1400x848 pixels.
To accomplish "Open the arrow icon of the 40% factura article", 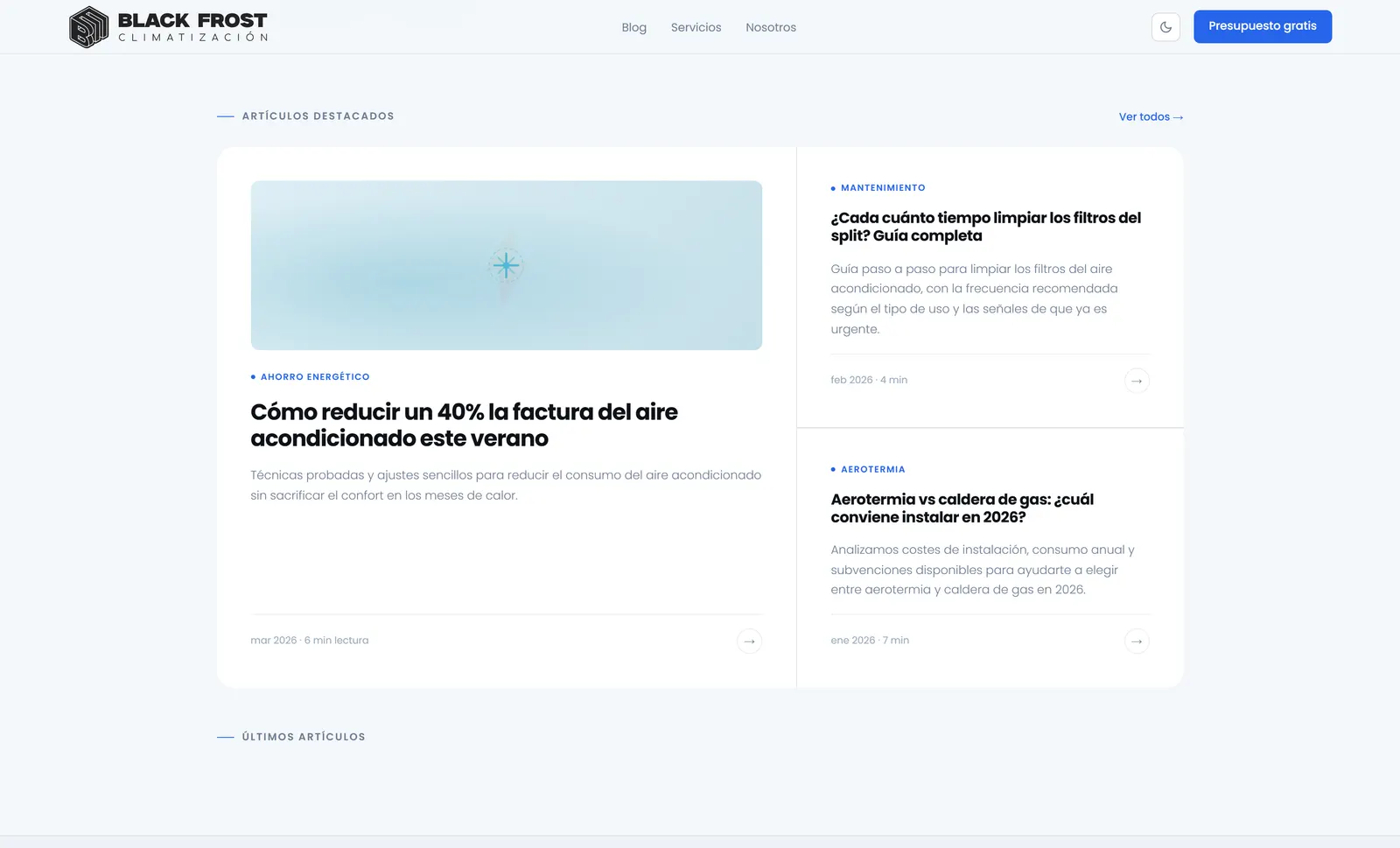I will (x=749, y=641).
